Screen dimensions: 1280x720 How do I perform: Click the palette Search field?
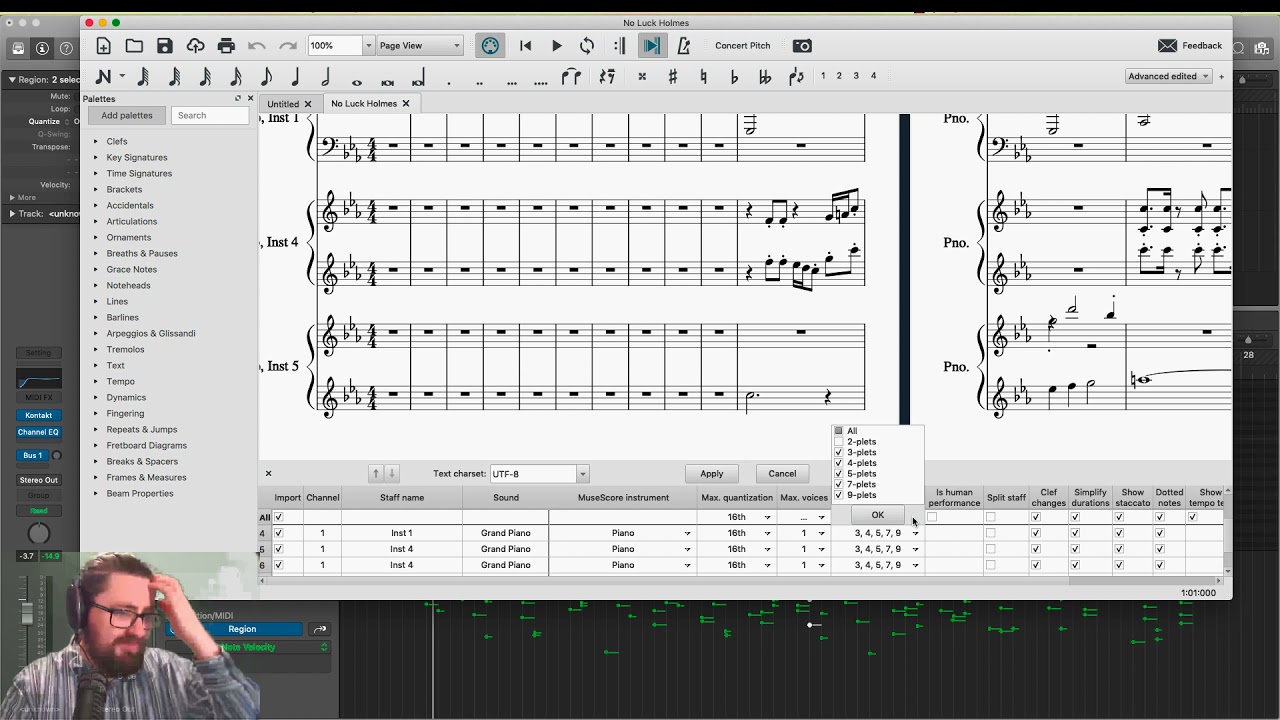210,116
